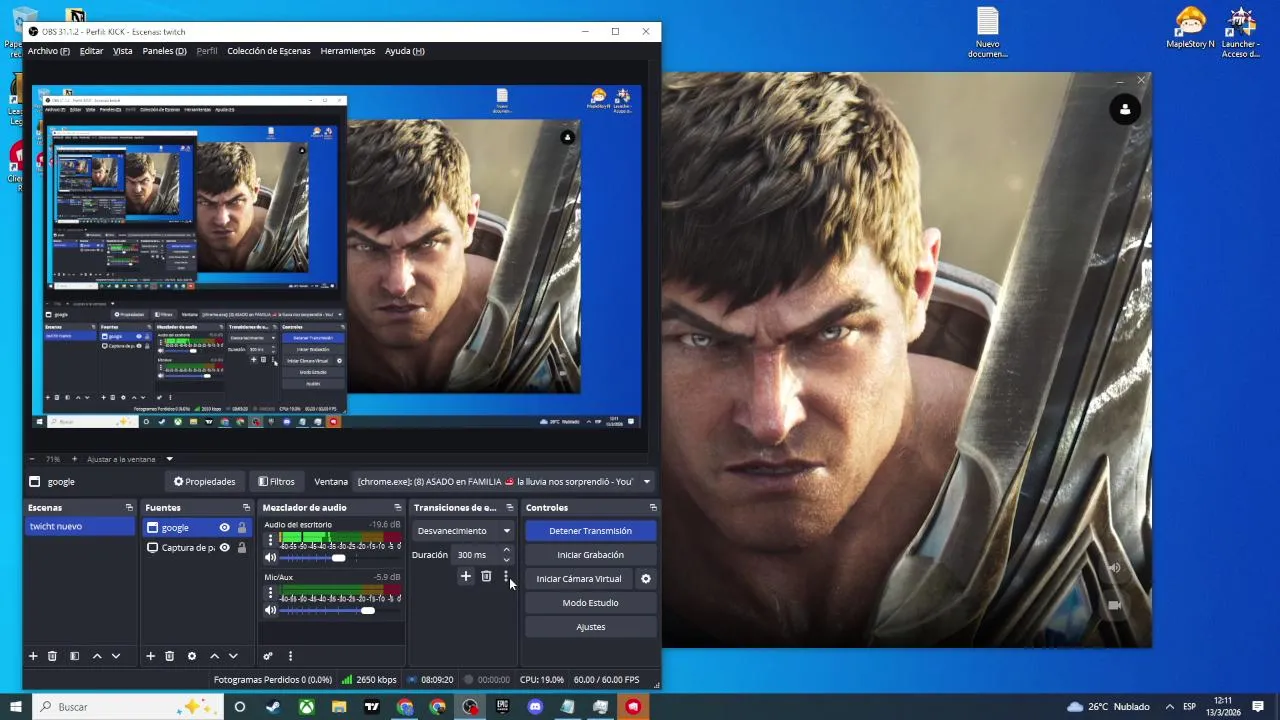The image size is (1280, 720).
Task: Open the Paneles menu
Action: [x=164, y=51]
